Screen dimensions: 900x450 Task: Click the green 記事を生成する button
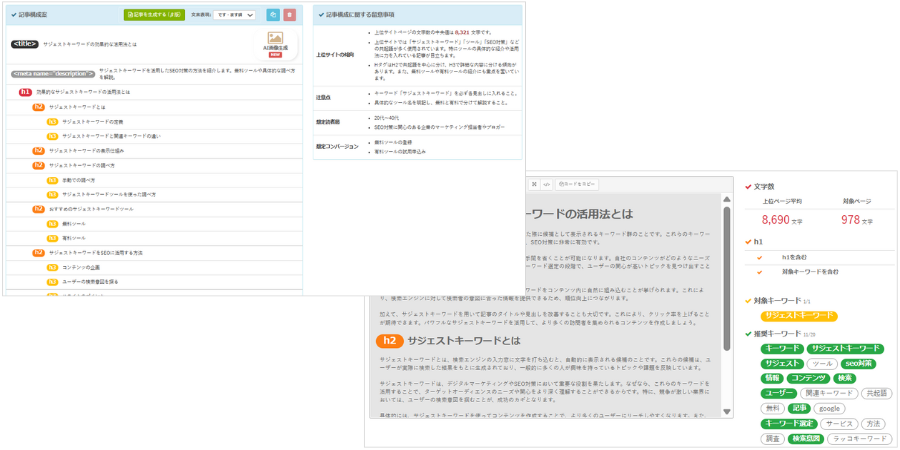[x=154, y=15]
